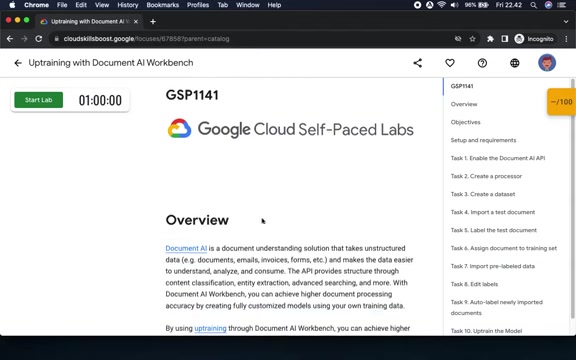This screenshot has height=360, width=576.
Task: Open Spotlight search icon
Action: [x=533, y=5]
